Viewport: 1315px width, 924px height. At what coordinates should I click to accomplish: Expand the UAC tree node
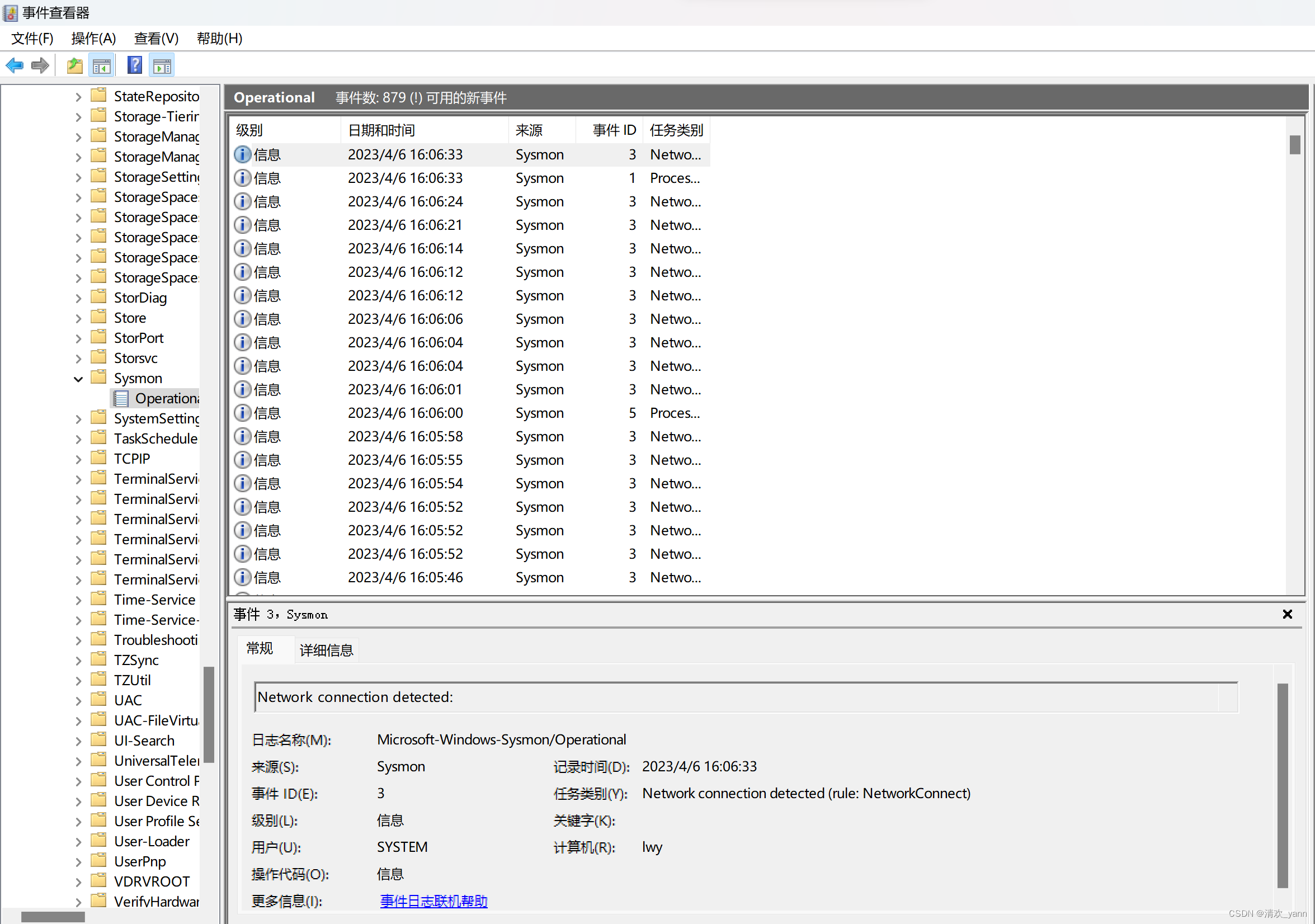[x=78, y=701]
